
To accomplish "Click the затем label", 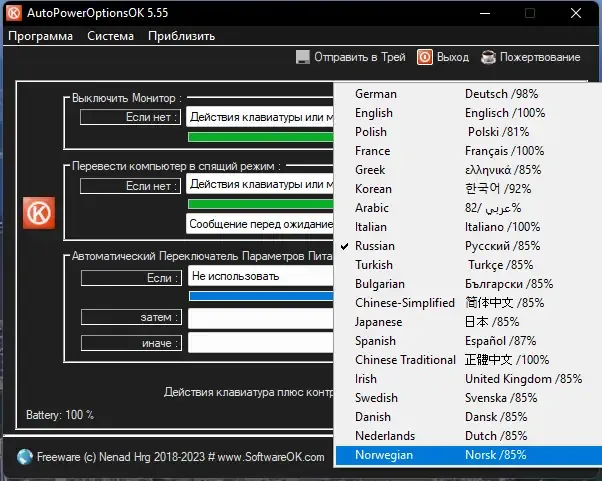I will [131, 317].
